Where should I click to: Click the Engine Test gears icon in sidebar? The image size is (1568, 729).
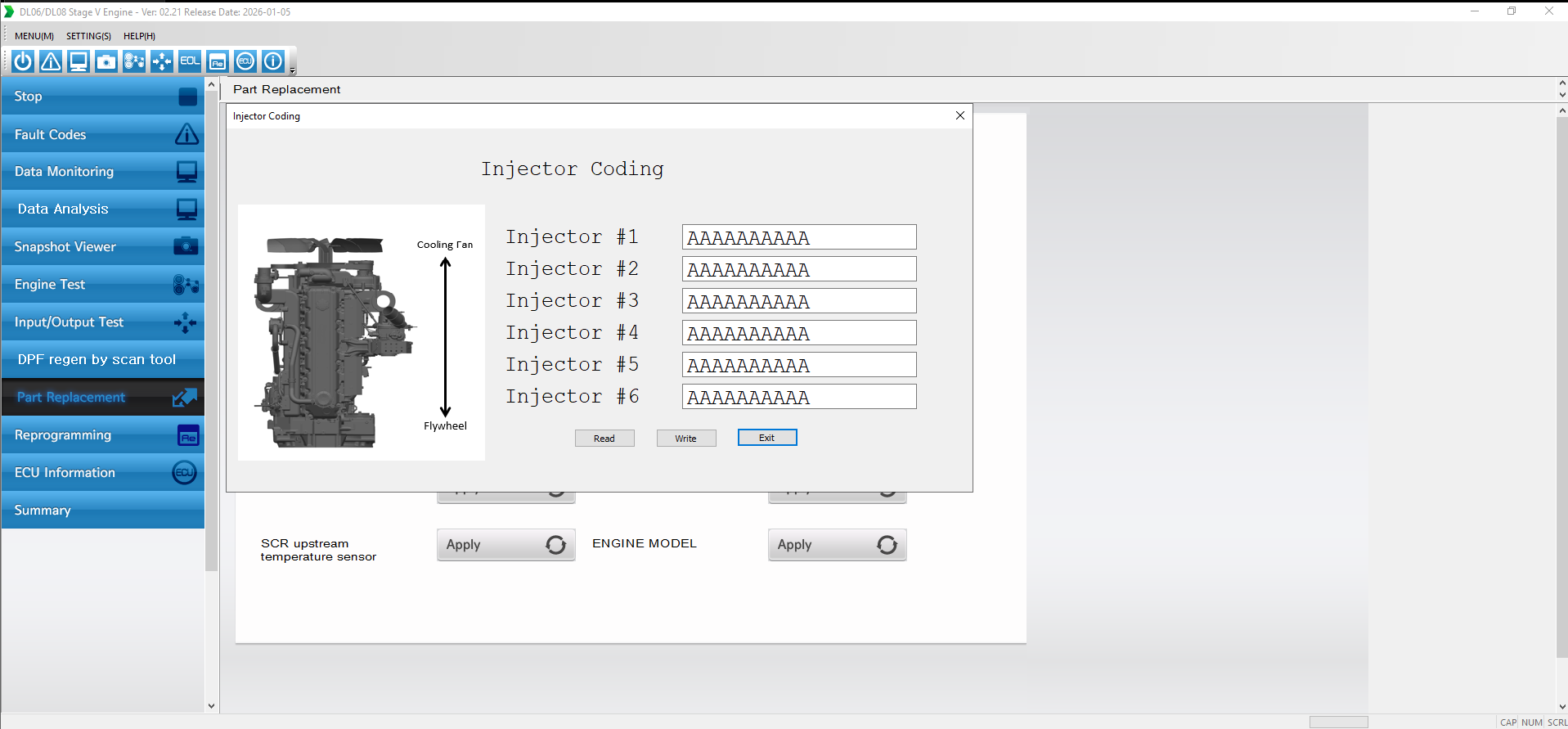tap(186, 285)
